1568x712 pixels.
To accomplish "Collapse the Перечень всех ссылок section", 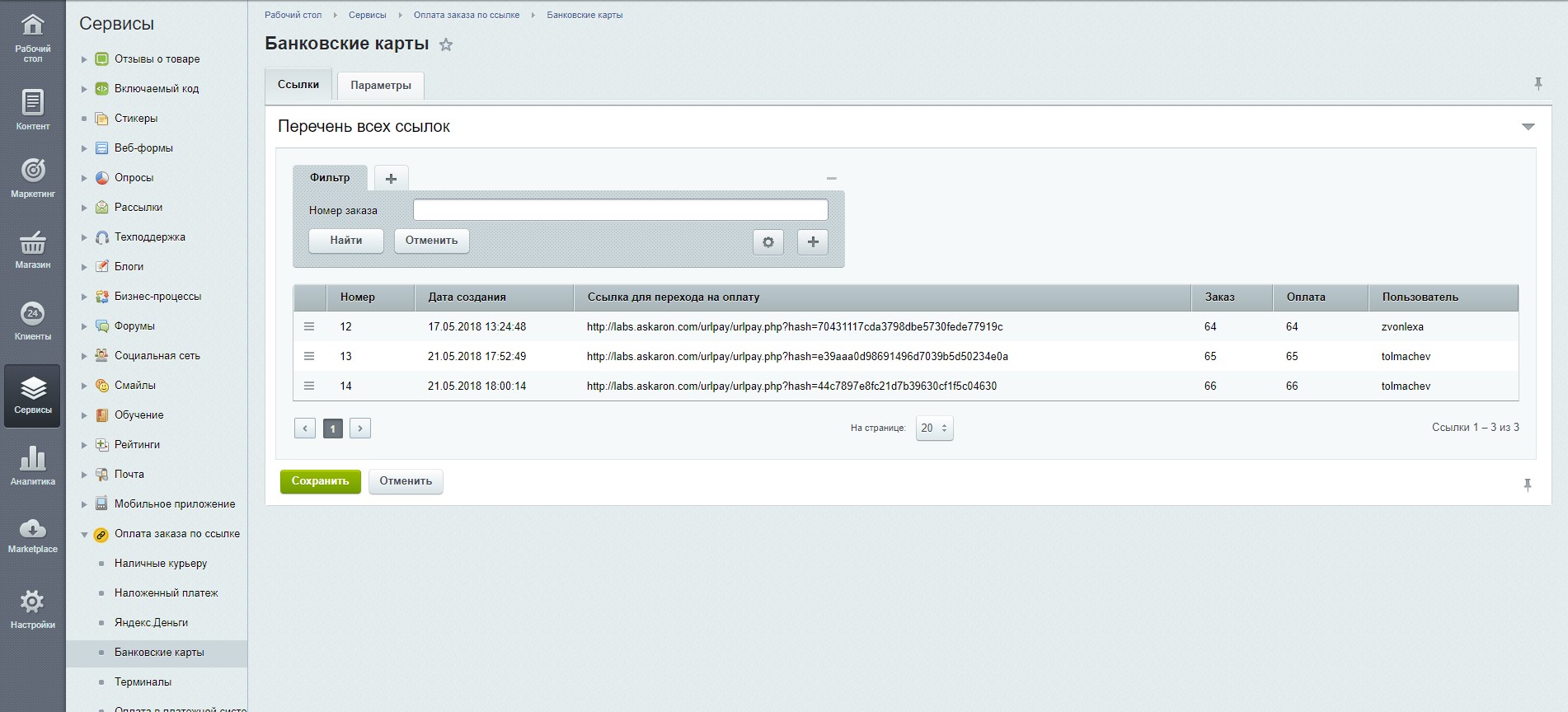I will (x=1528, y=127).
